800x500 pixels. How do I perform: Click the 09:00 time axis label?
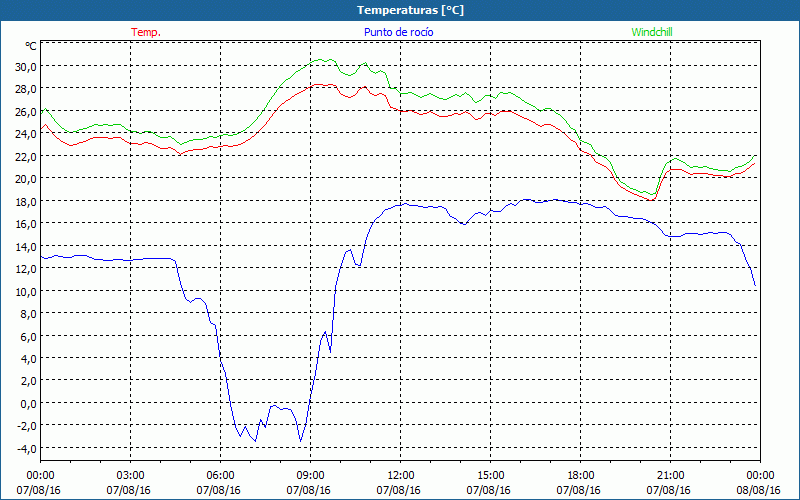point(310,476)
